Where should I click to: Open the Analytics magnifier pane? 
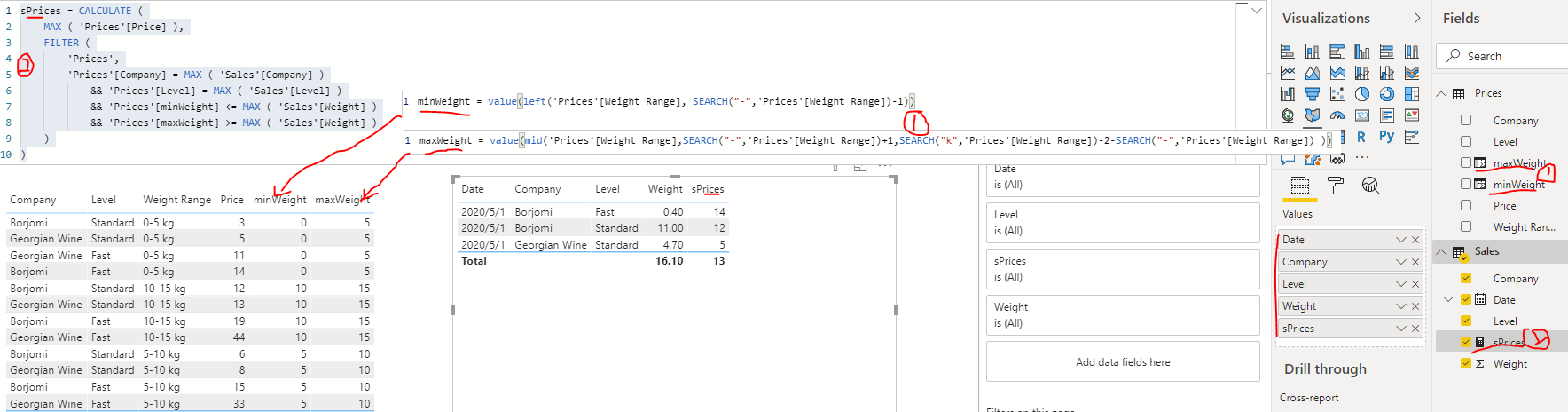coord(1370,185)
